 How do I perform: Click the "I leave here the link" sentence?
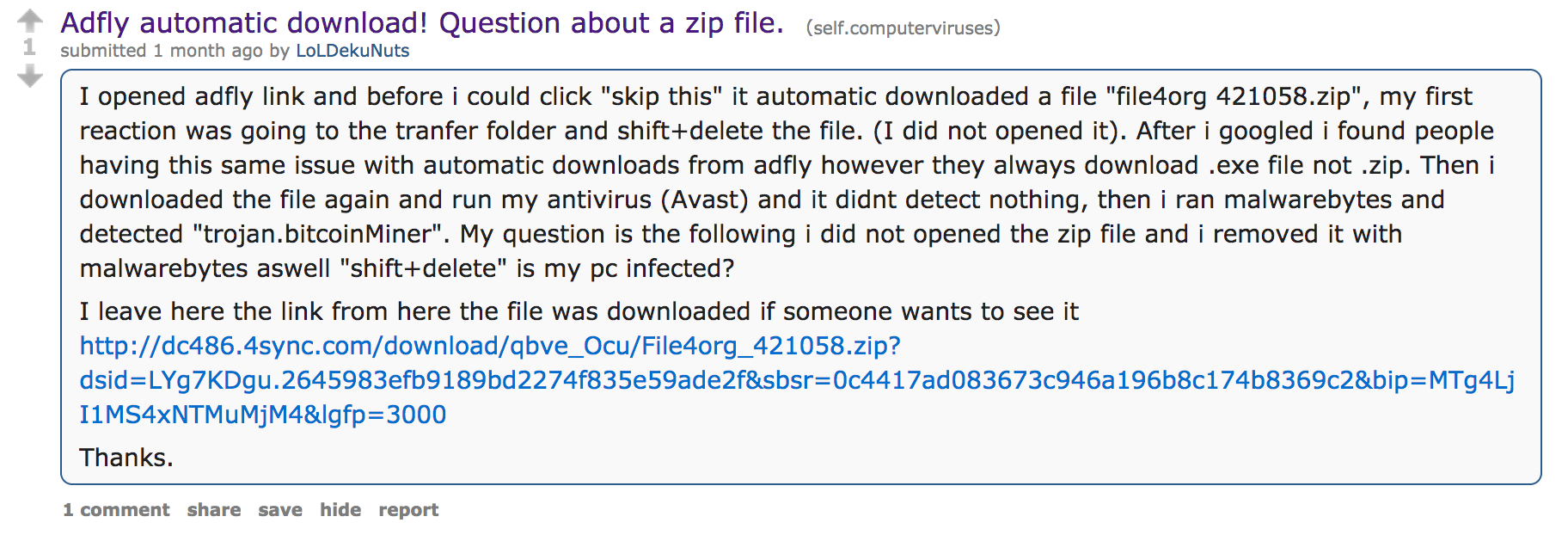click(x=579, y=311)
